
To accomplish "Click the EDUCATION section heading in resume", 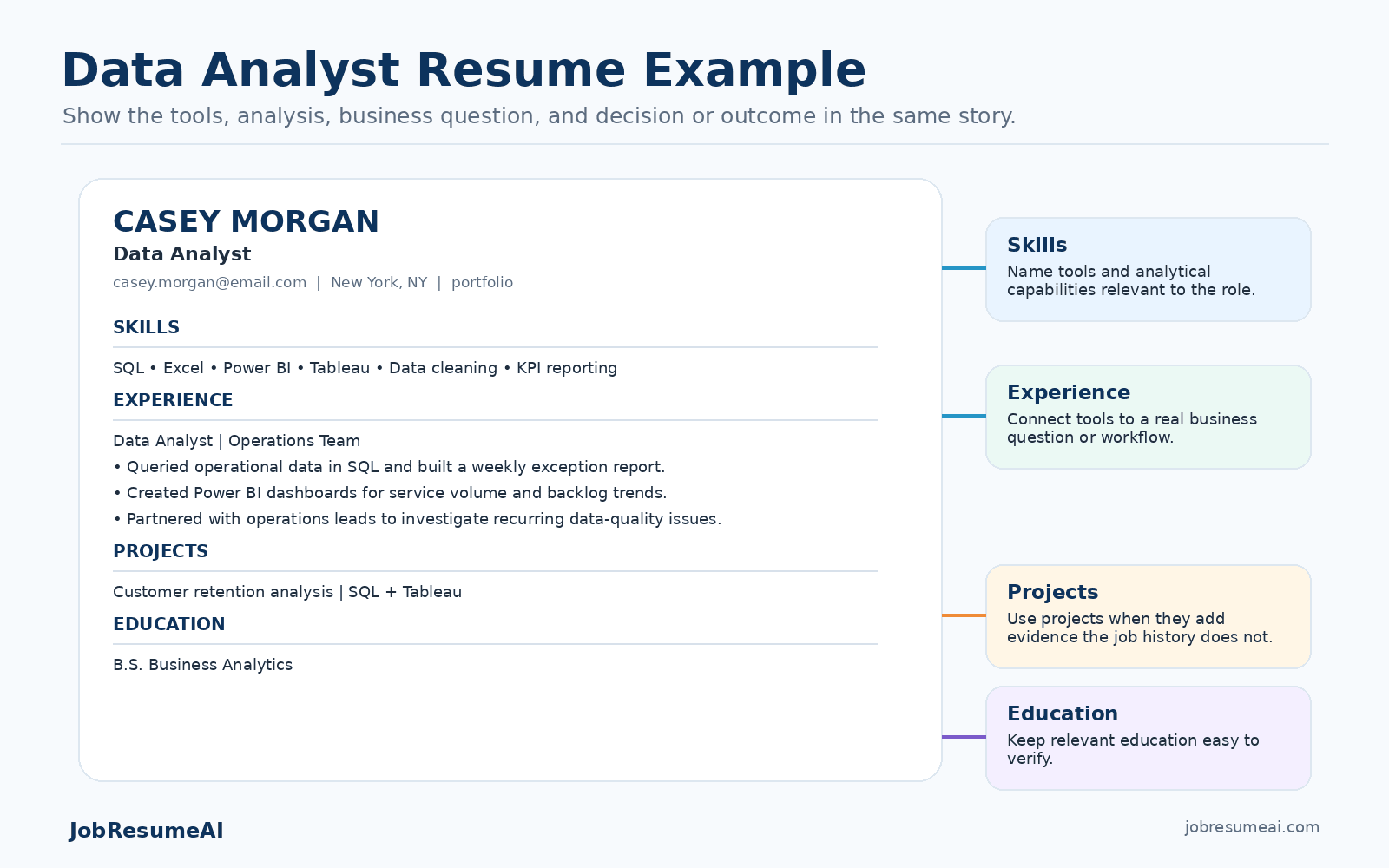I will coord(168,624).
